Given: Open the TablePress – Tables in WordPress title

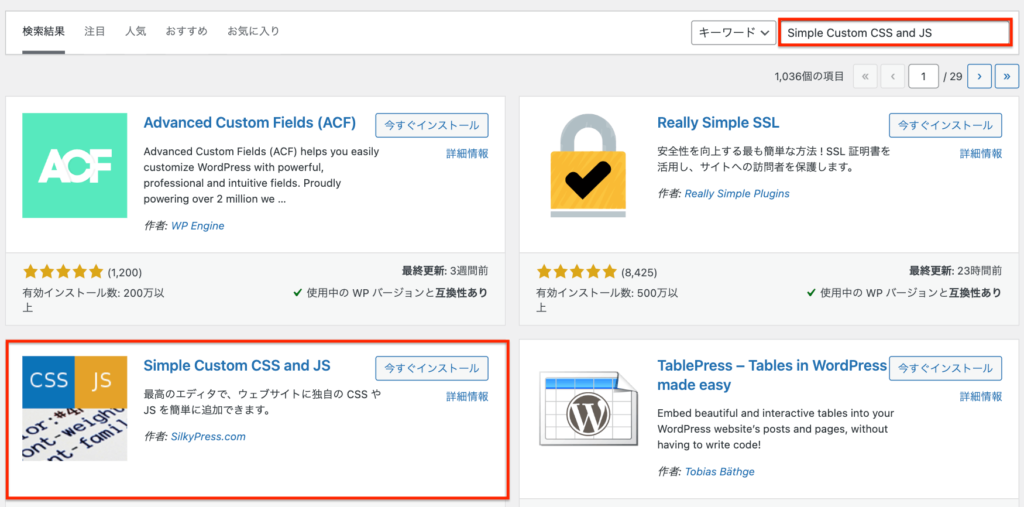Looking at the screenshot, I should pyautogui.click(x=772, y=375).
